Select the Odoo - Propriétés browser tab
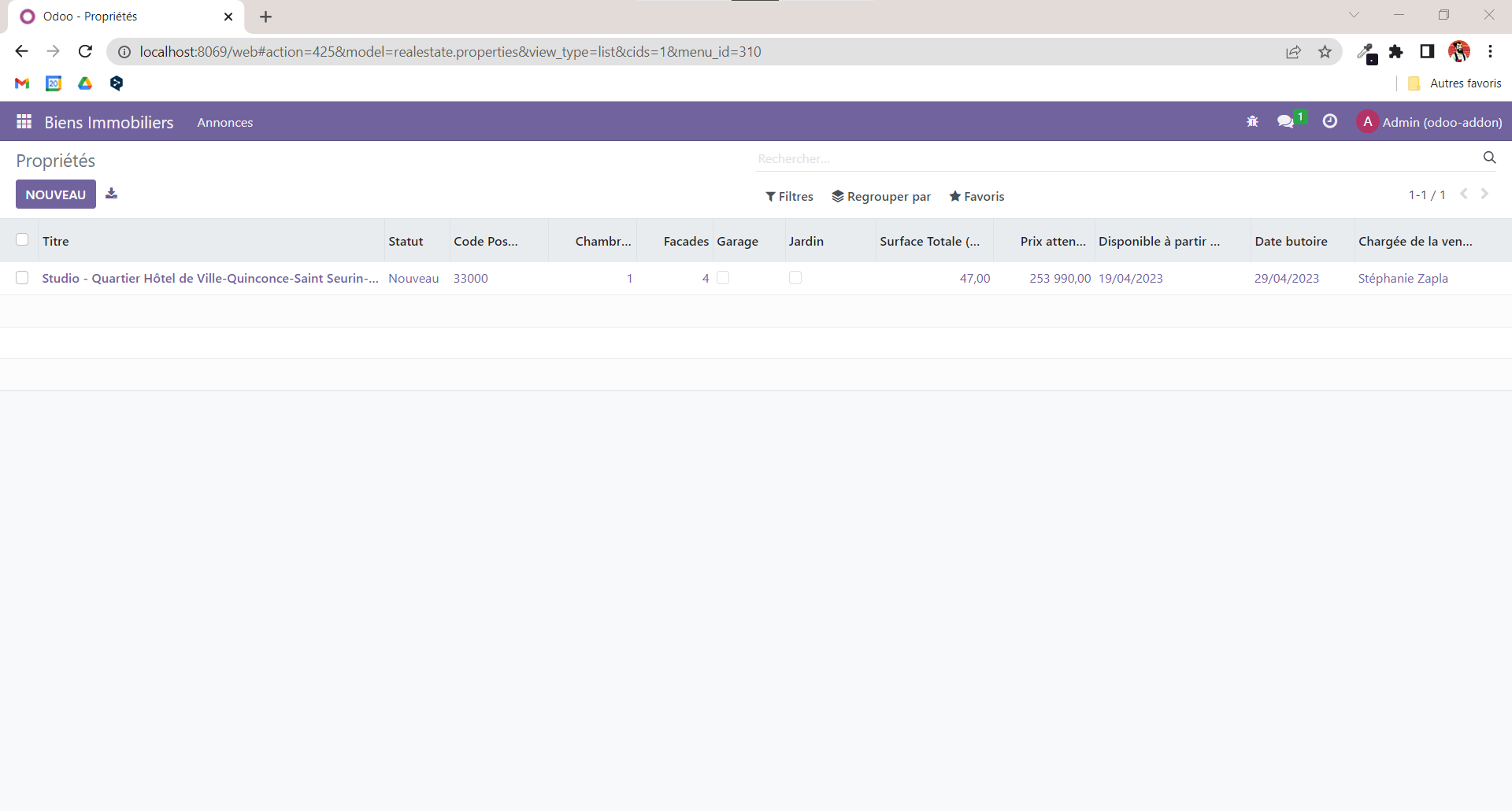The height and width of the screenshot is (811, 1512). pyautogui.click(x=126, y=17)
